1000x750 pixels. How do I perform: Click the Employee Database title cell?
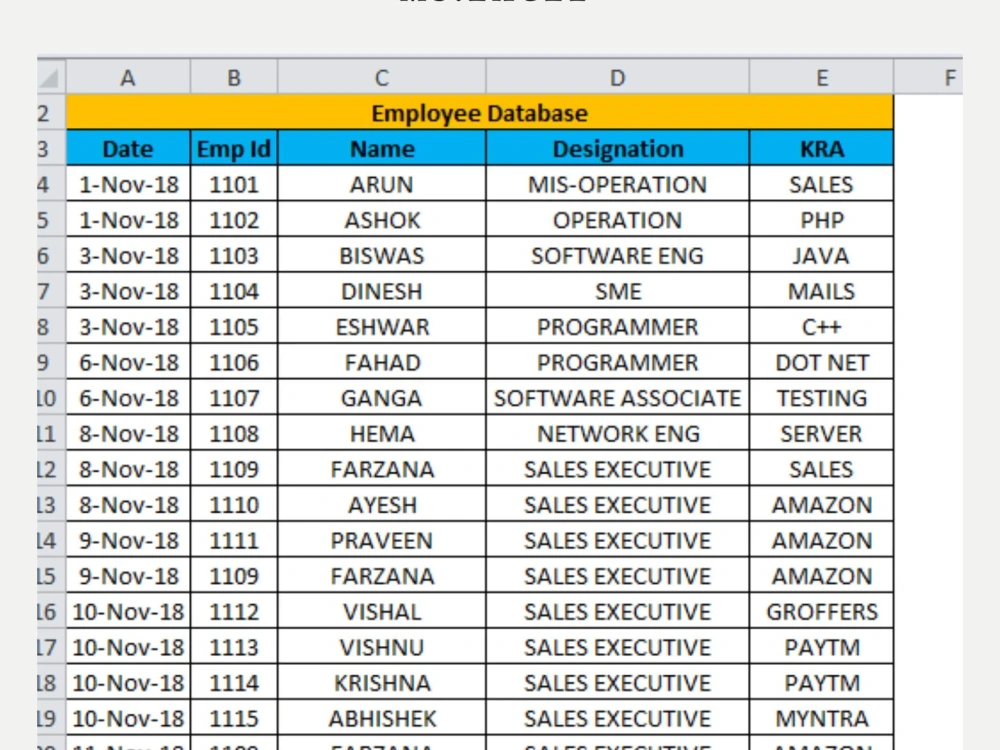[480, 113]
